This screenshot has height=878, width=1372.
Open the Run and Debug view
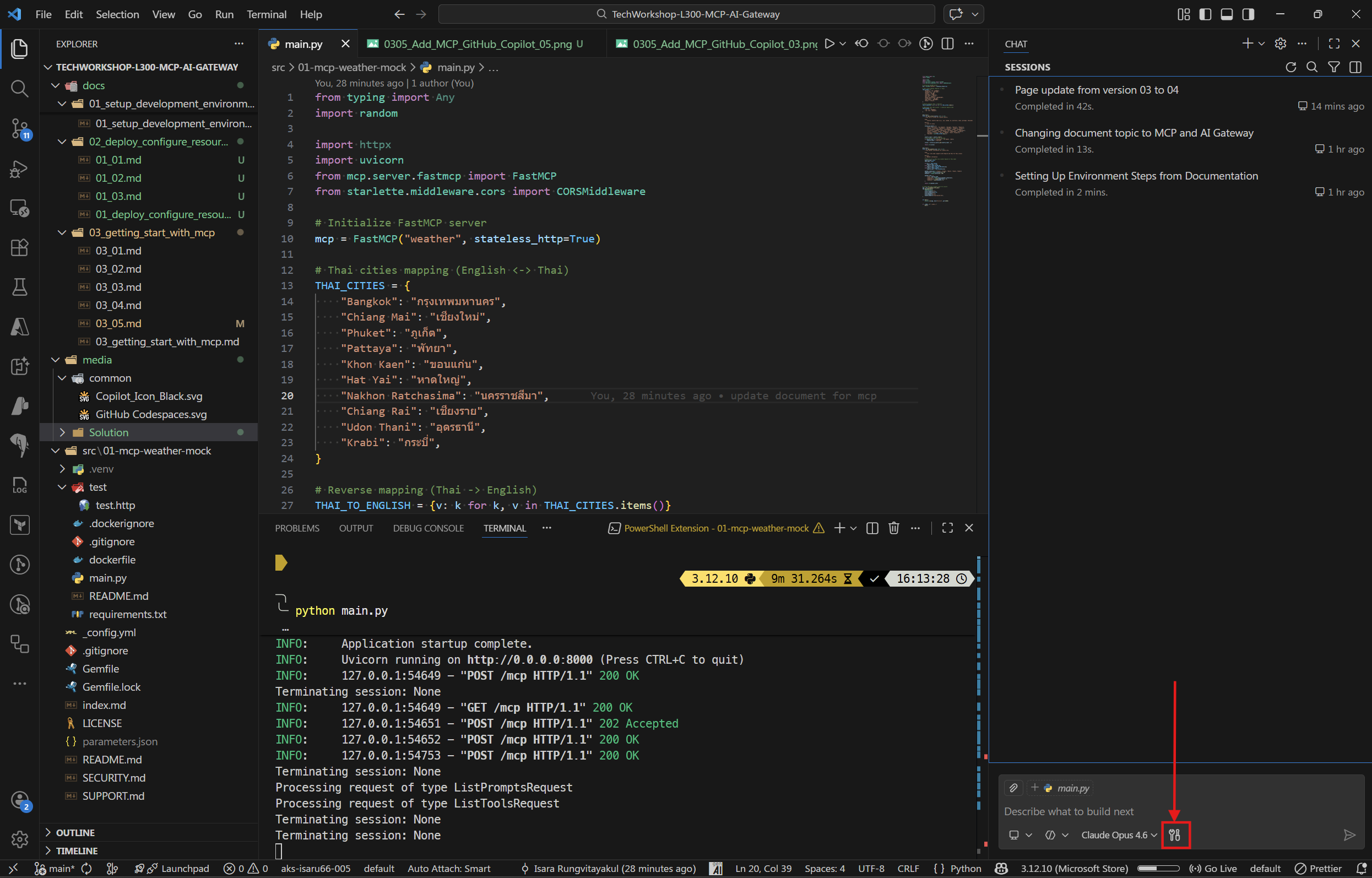pos(19,168)
